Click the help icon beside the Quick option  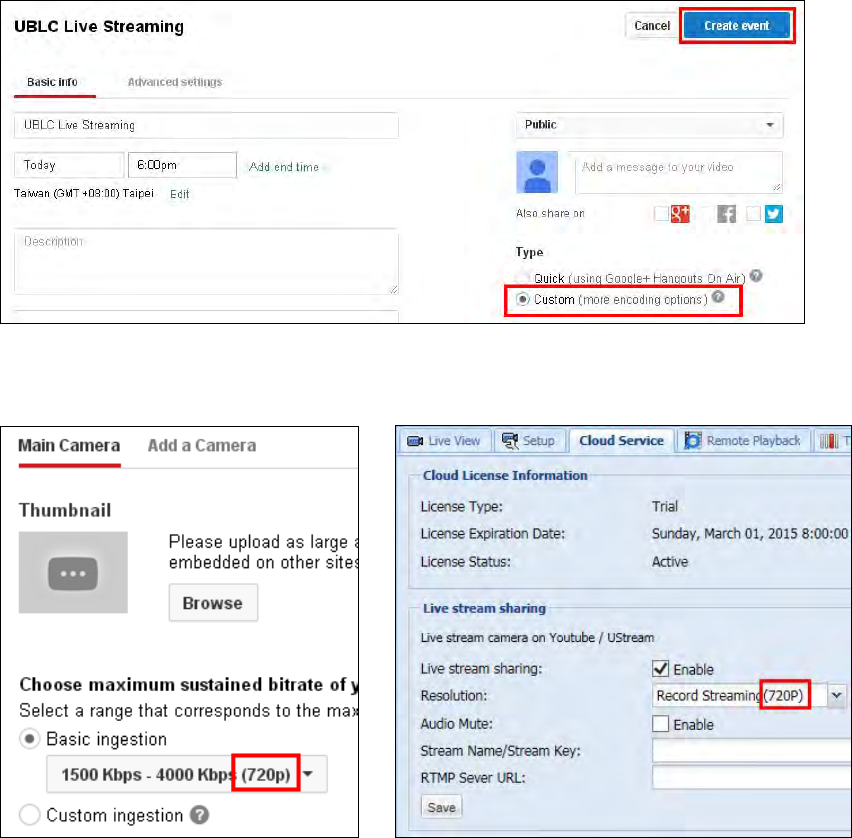[756, 276]
